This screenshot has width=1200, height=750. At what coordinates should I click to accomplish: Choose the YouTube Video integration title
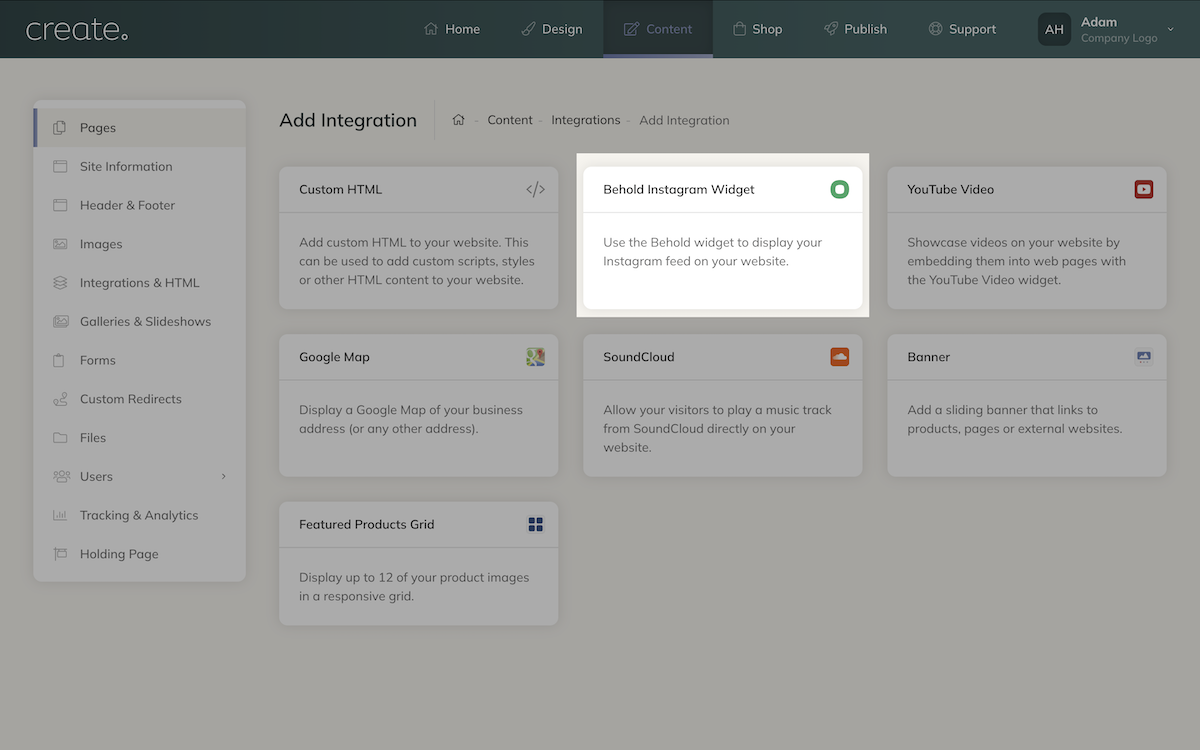[951, 189]
